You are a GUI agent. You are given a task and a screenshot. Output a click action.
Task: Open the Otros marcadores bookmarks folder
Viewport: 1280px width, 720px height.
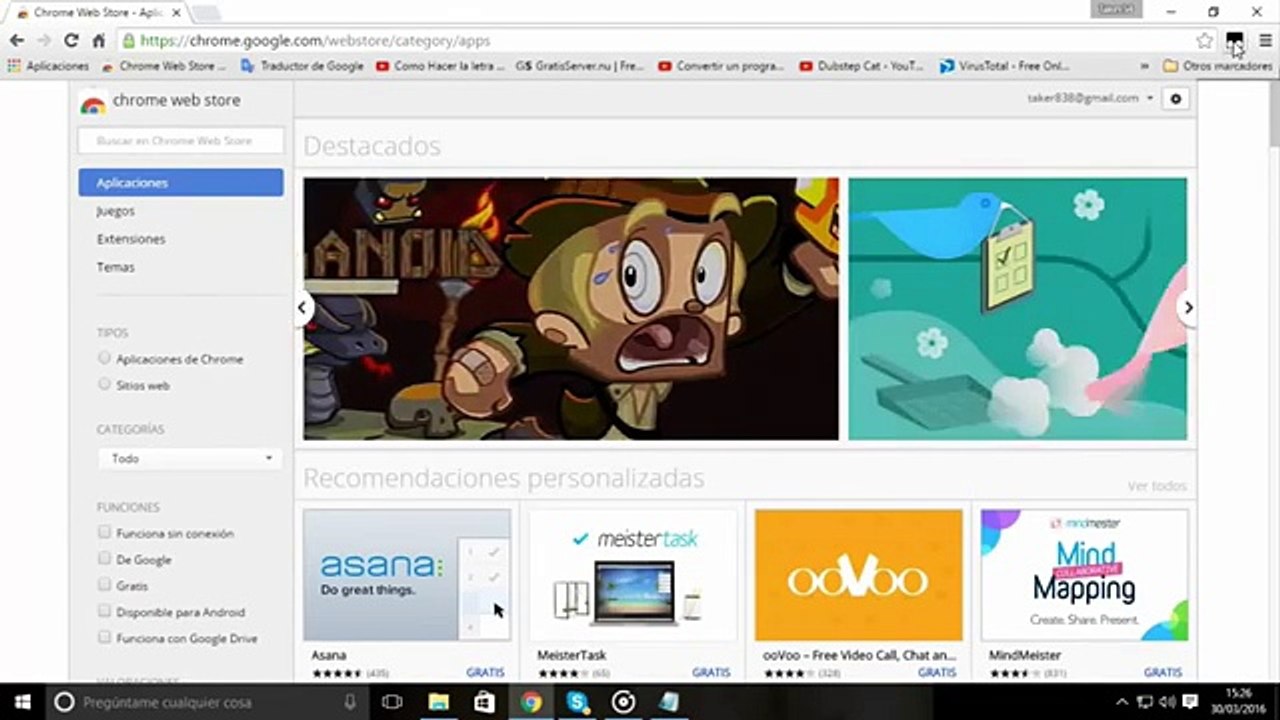coord(1217,66)
